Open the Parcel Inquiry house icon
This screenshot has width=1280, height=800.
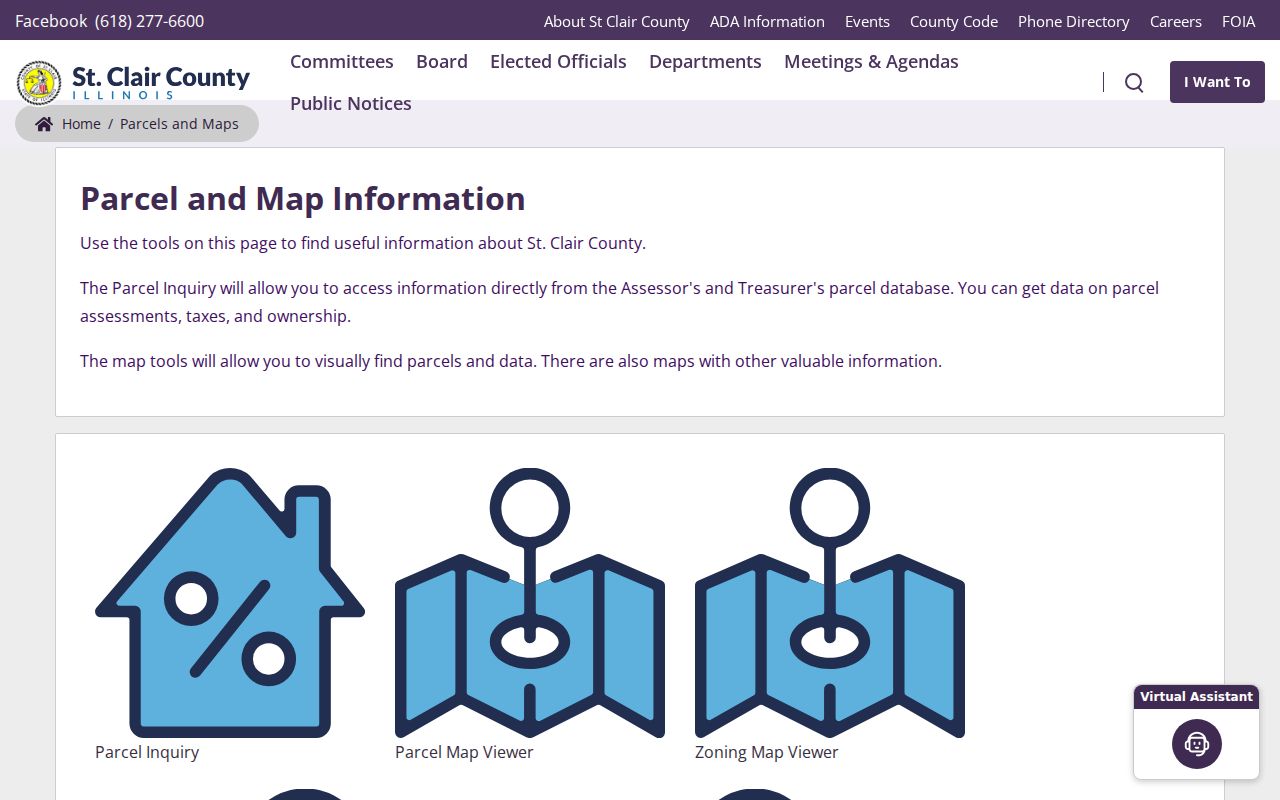pos(230,603)
